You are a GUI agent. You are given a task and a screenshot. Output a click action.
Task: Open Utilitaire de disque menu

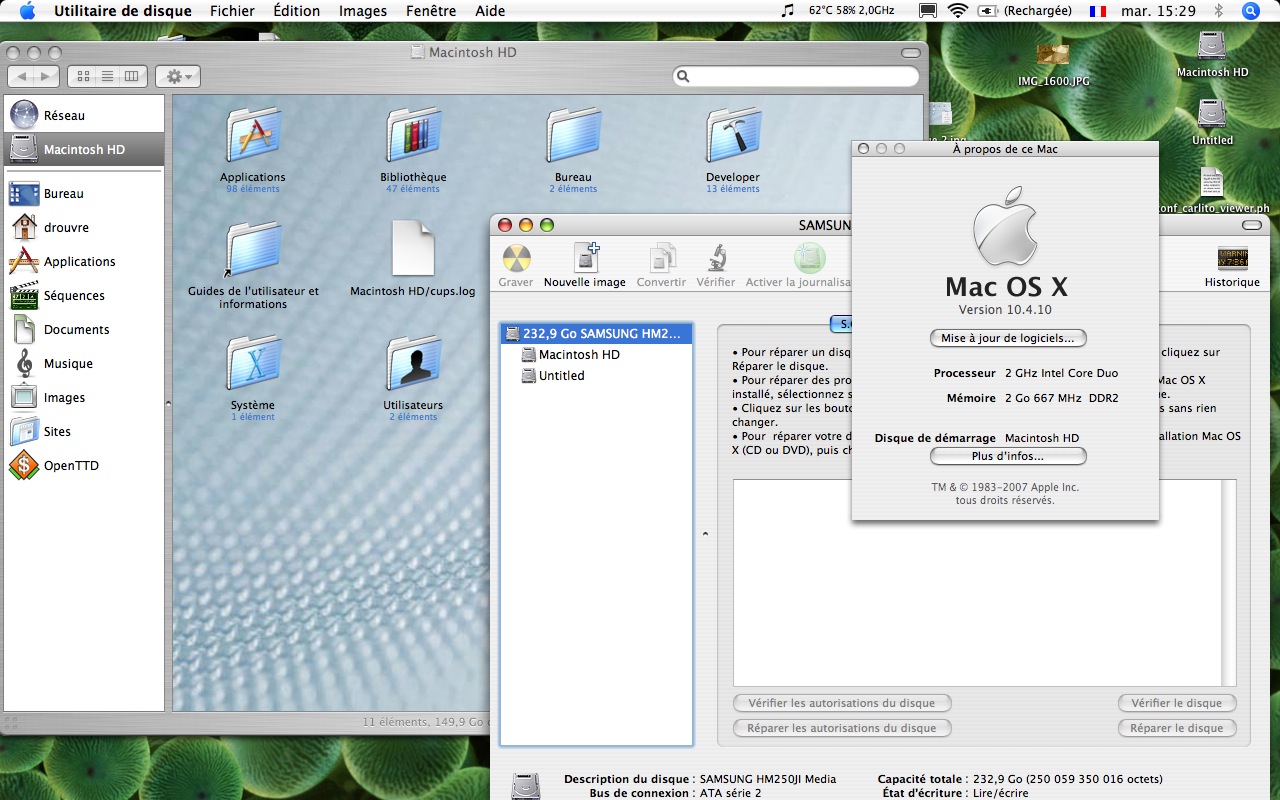coord(123,11)
